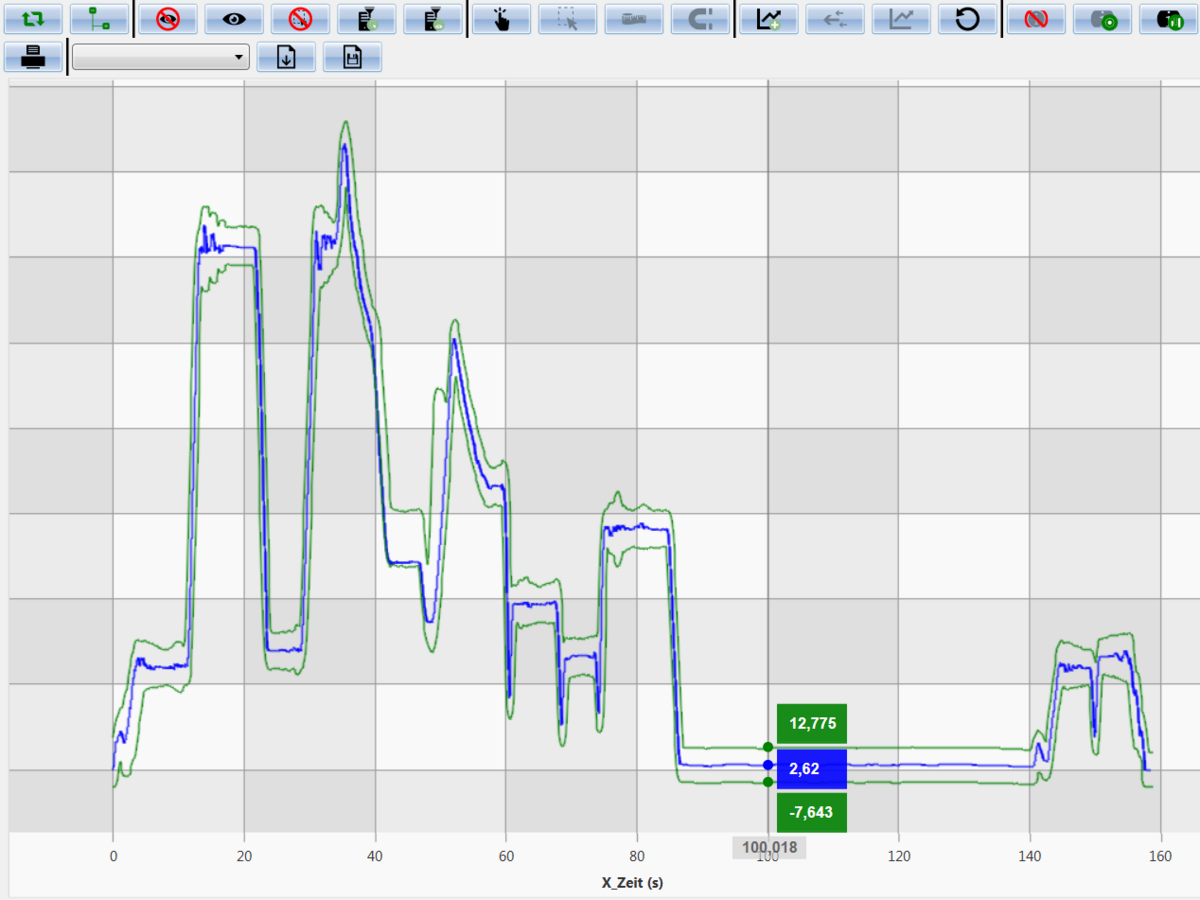The height and width of the screenshot is (900, 1200).
Task: Click the green refresh arrows icon
Action: pyautogui.click(x=34, y=19)
